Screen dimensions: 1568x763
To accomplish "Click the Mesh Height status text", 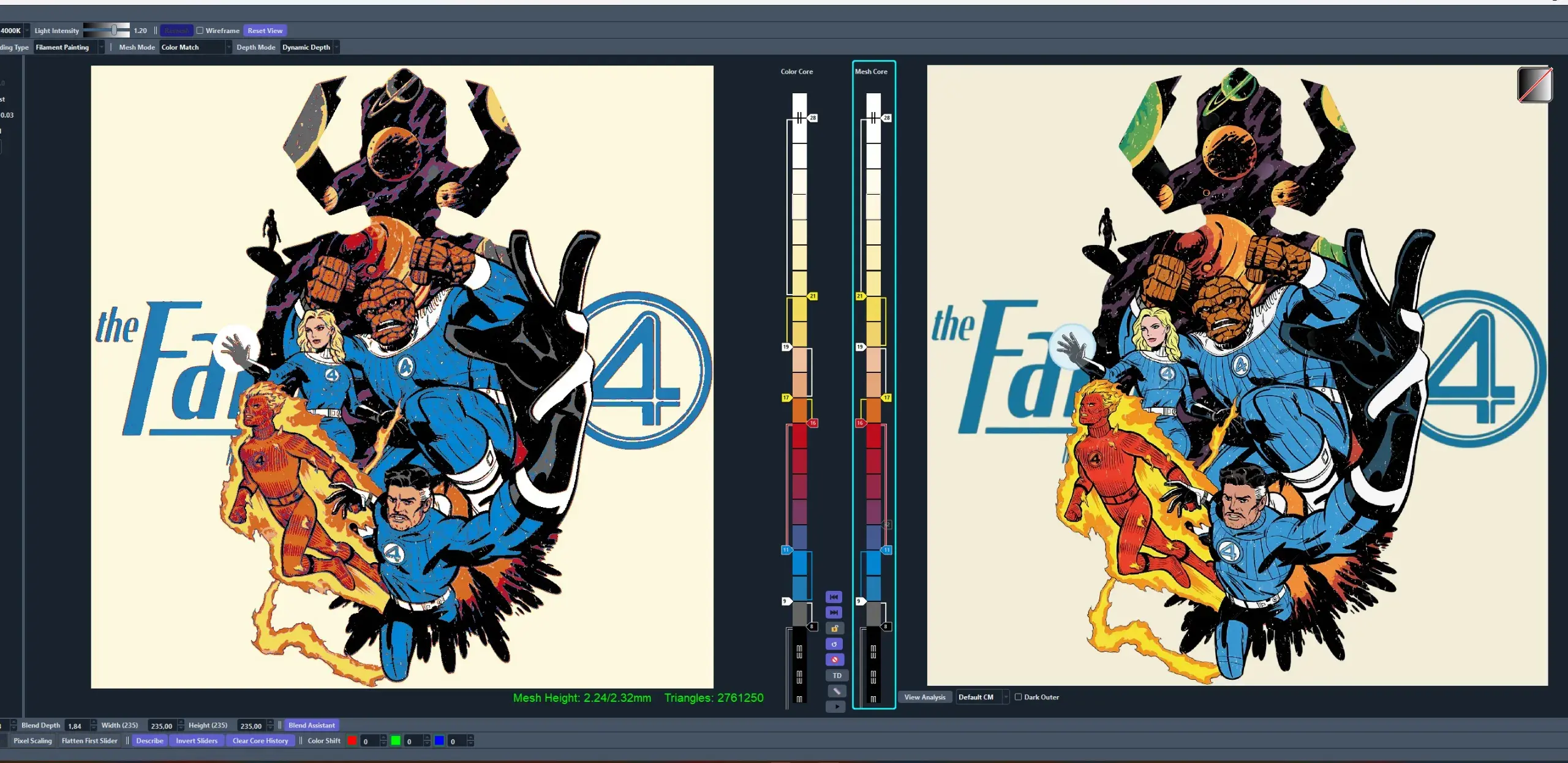I will point(582,697).
